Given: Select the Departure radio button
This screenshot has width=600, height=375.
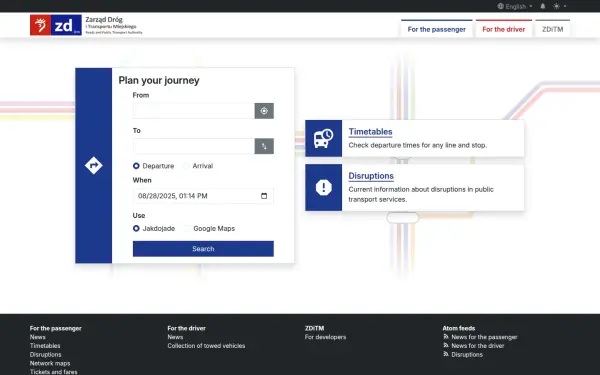Looking at the screenshot, I should click(x=136, y=166).
